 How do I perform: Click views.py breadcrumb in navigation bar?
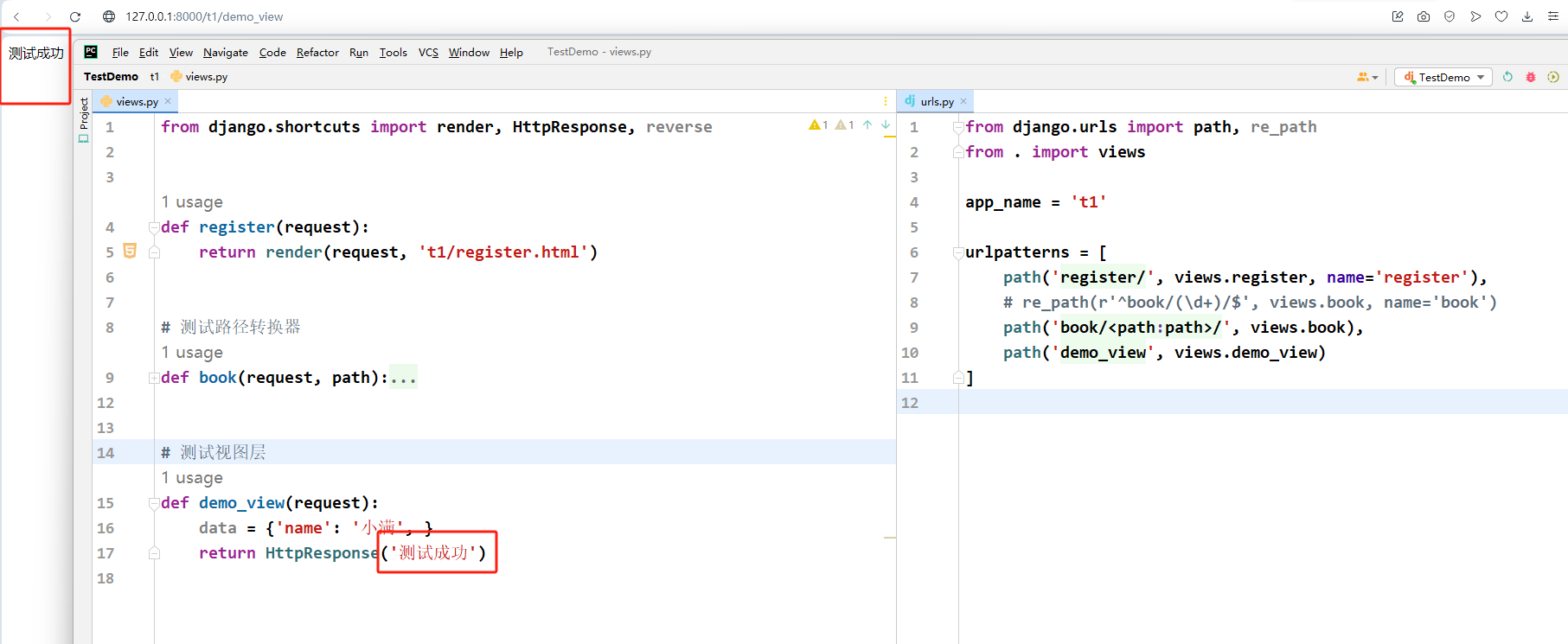(200, 77)
